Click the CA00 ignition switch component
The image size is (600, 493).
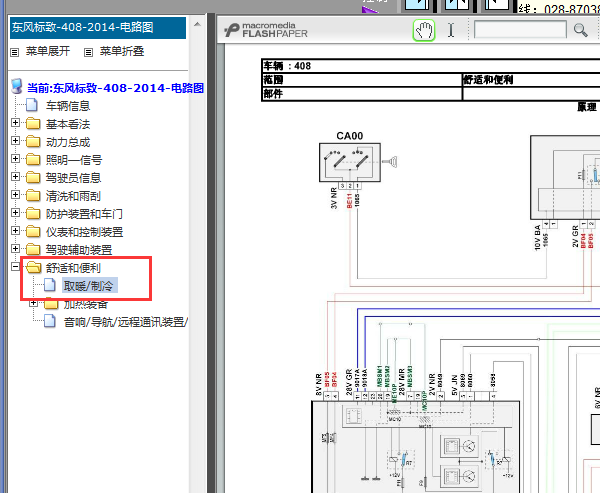(x=350, y=162)
